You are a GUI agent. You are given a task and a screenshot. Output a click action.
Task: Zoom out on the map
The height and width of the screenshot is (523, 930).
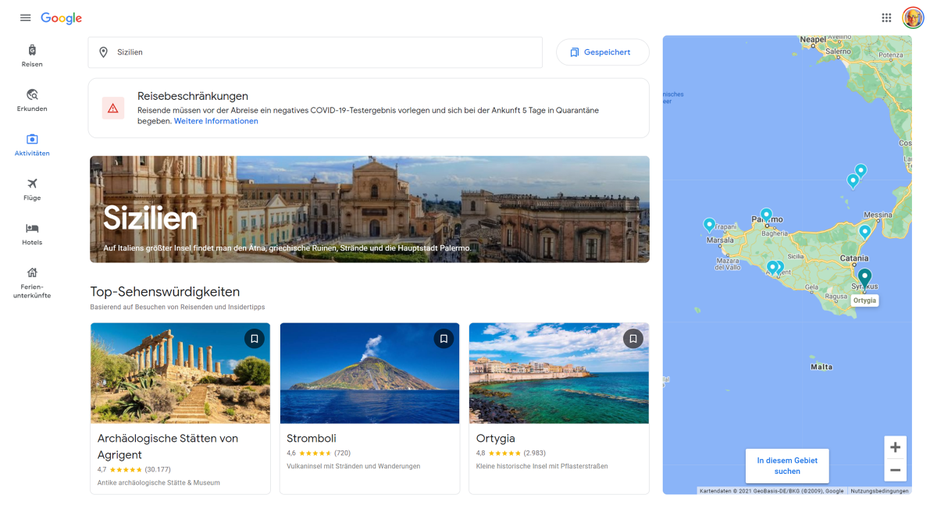coord(895,470)
